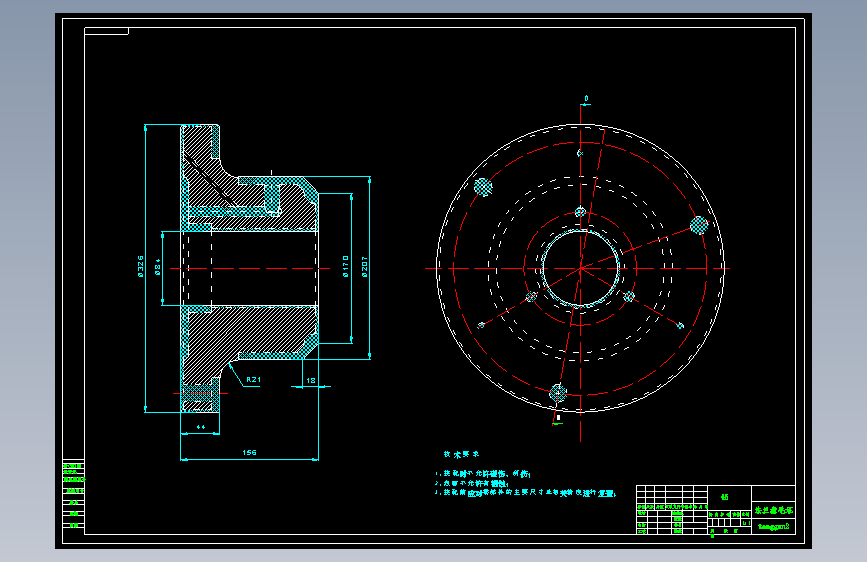Select the tangpan2 drawing name in title block
867x562 pixels.
[774, 527]
